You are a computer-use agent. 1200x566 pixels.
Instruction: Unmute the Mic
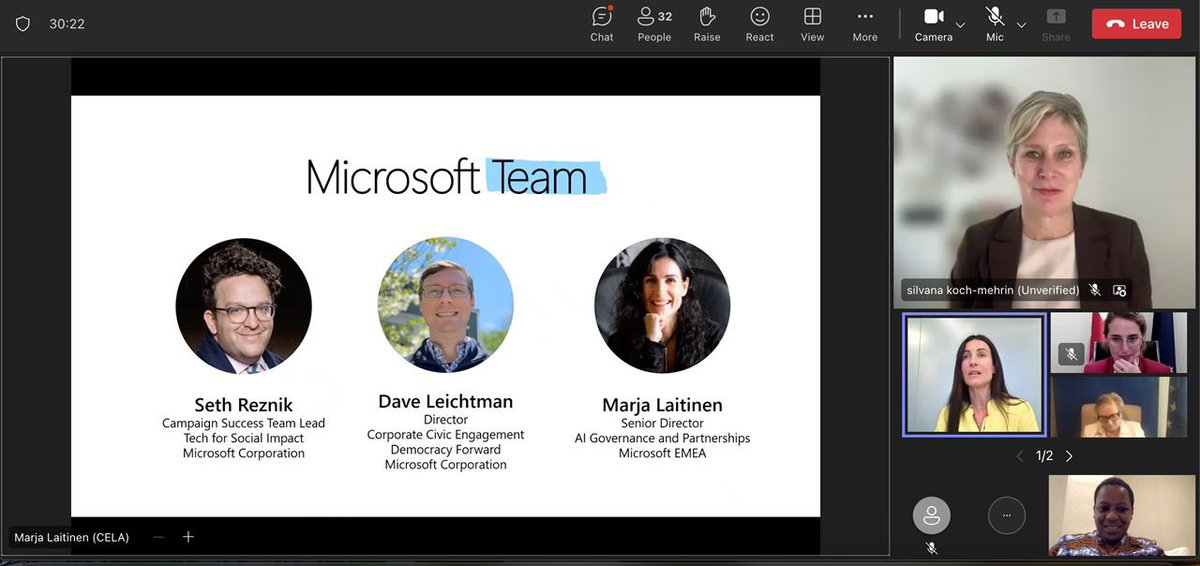tap(995, 24)
